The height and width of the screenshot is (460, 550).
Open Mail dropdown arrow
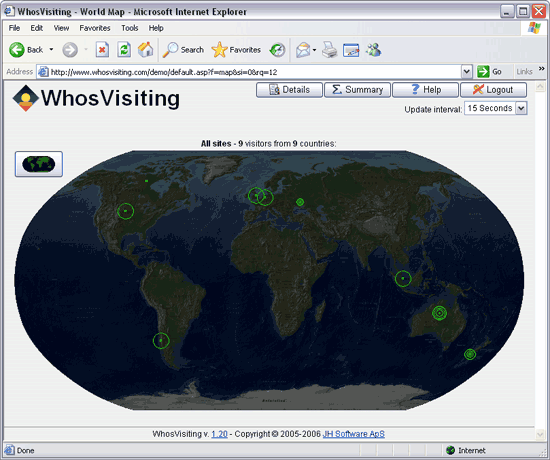[x=314, y=50]
